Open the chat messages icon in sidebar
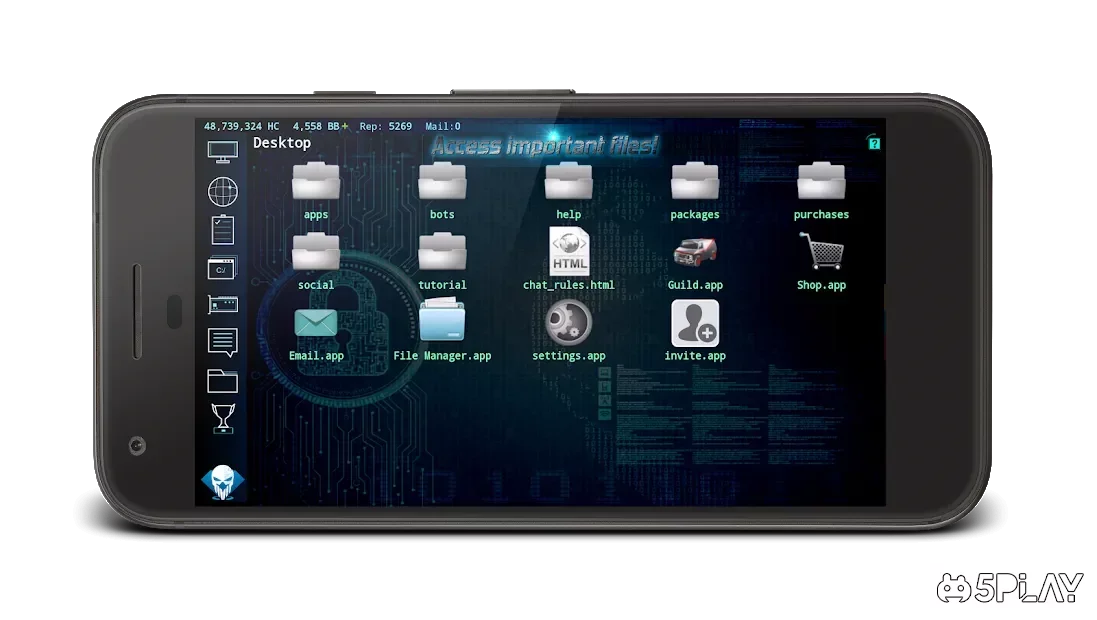This screenshot has height=620, width=1097. coord(222,343)
